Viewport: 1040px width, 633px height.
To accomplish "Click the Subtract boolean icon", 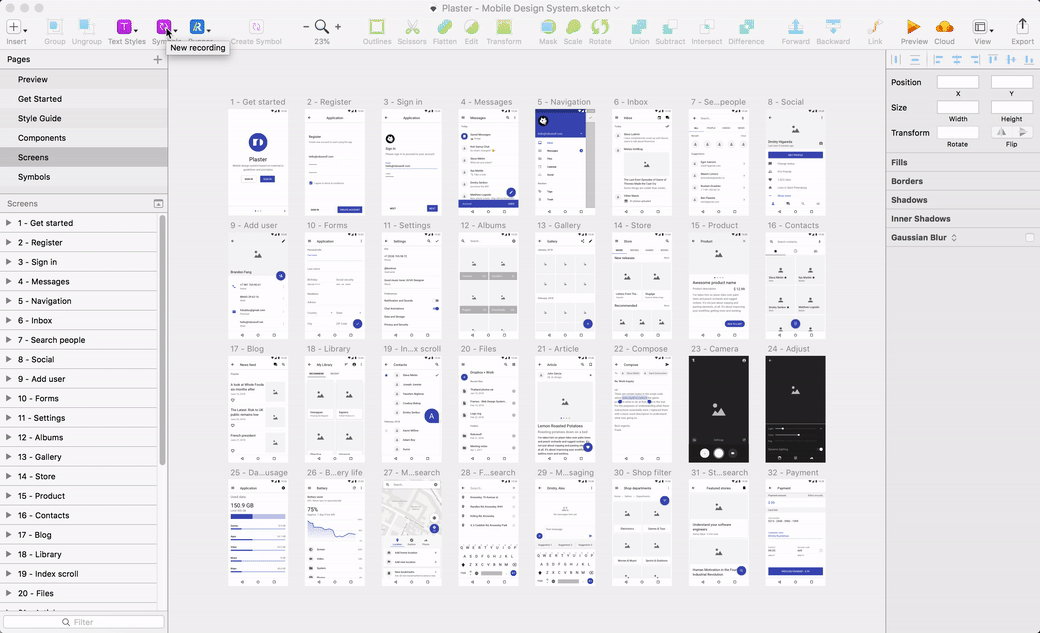I will [x=670, y=27].
